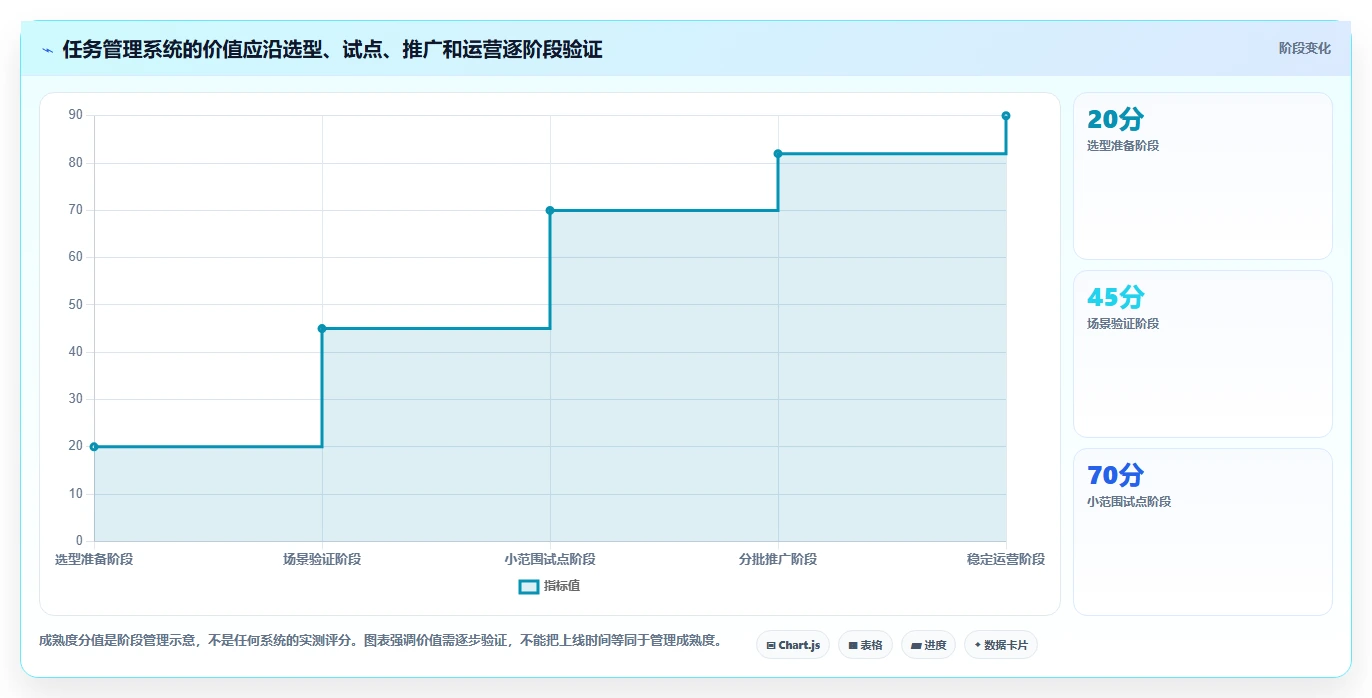The height and width of the screenshot is (698, 1372).
Task: Select the 表格 tag chip
Action: pyautogui.click(x=865, y=645)
